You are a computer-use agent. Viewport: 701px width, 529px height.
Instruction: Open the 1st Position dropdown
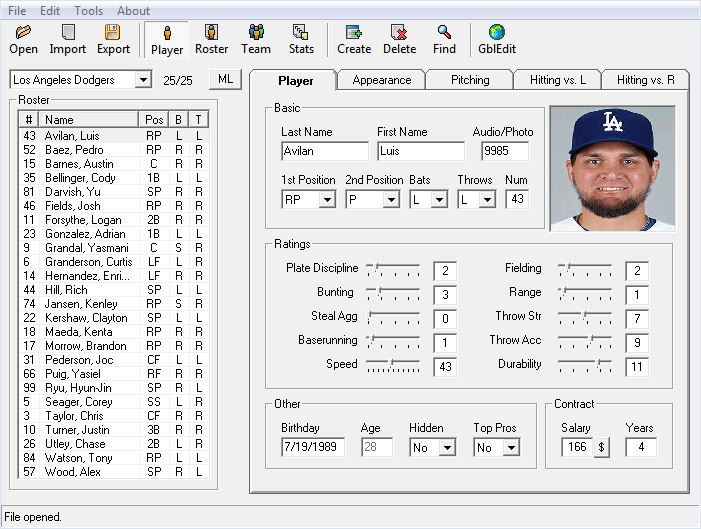click(x=326, y=200)
